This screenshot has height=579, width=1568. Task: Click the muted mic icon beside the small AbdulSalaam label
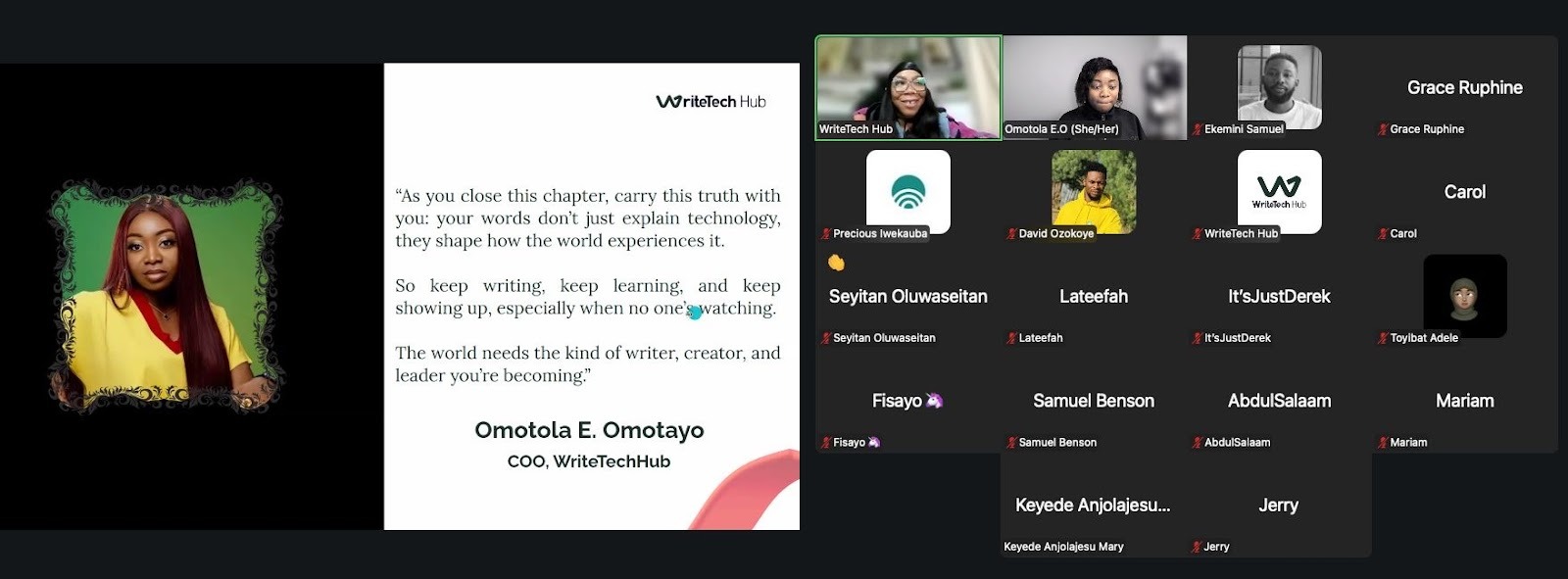coord(1197,443)
